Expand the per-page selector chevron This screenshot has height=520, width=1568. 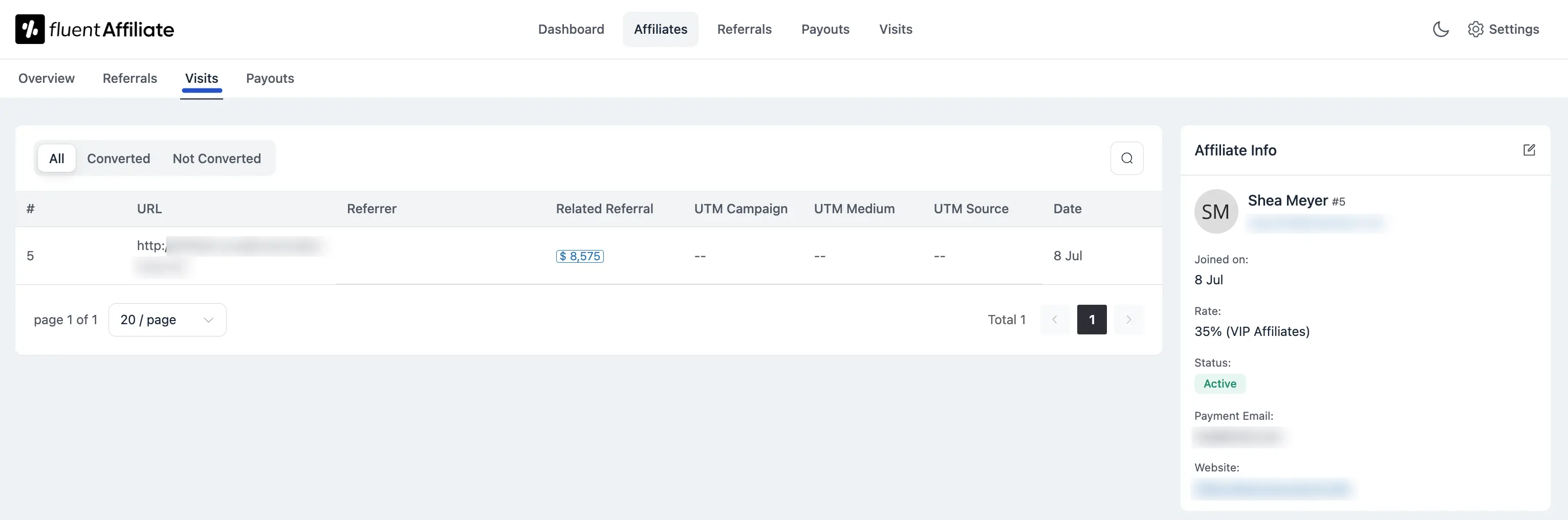click(x=208, y=319)
